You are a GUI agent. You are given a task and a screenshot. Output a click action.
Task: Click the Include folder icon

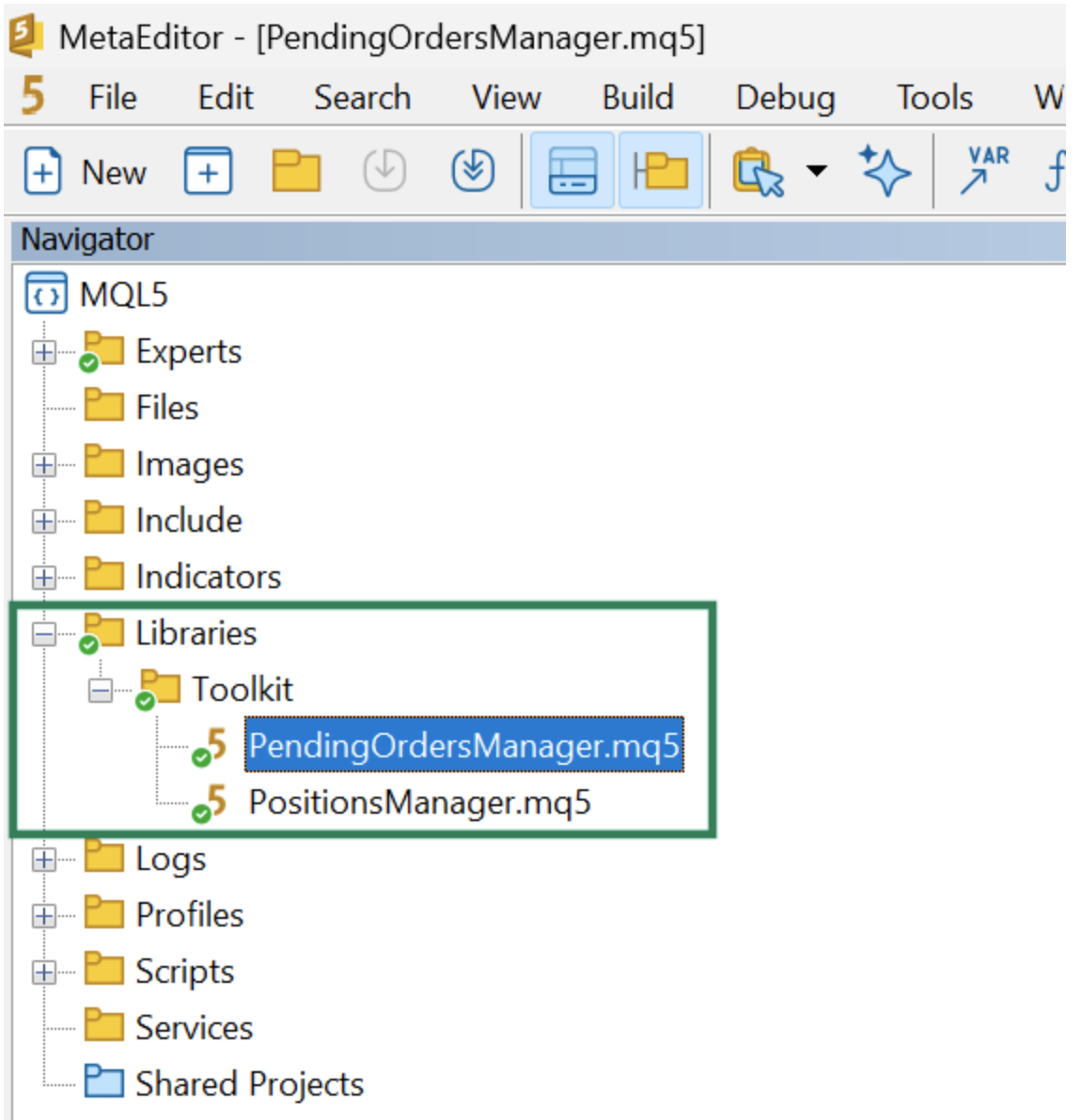pyautogui.click(x=103, y=517)
